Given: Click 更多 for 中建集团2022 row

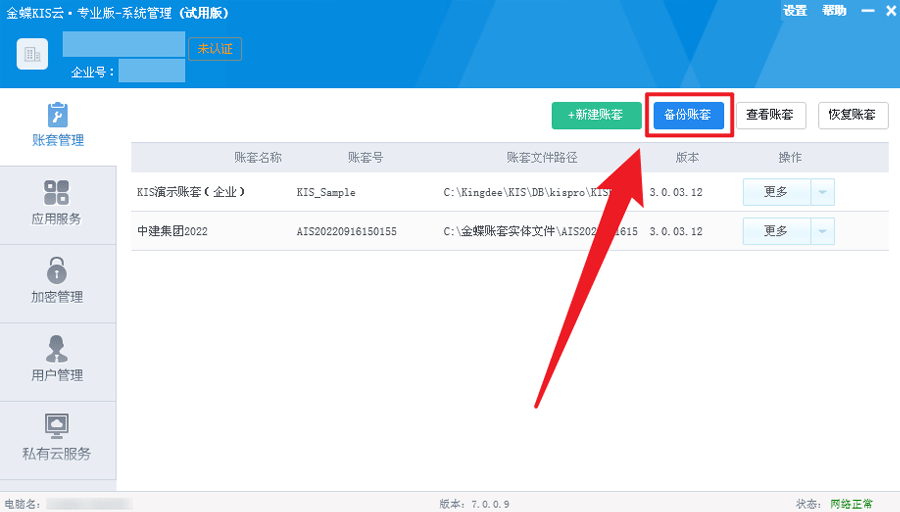Looking at the screenshot, I should point(777,231).
